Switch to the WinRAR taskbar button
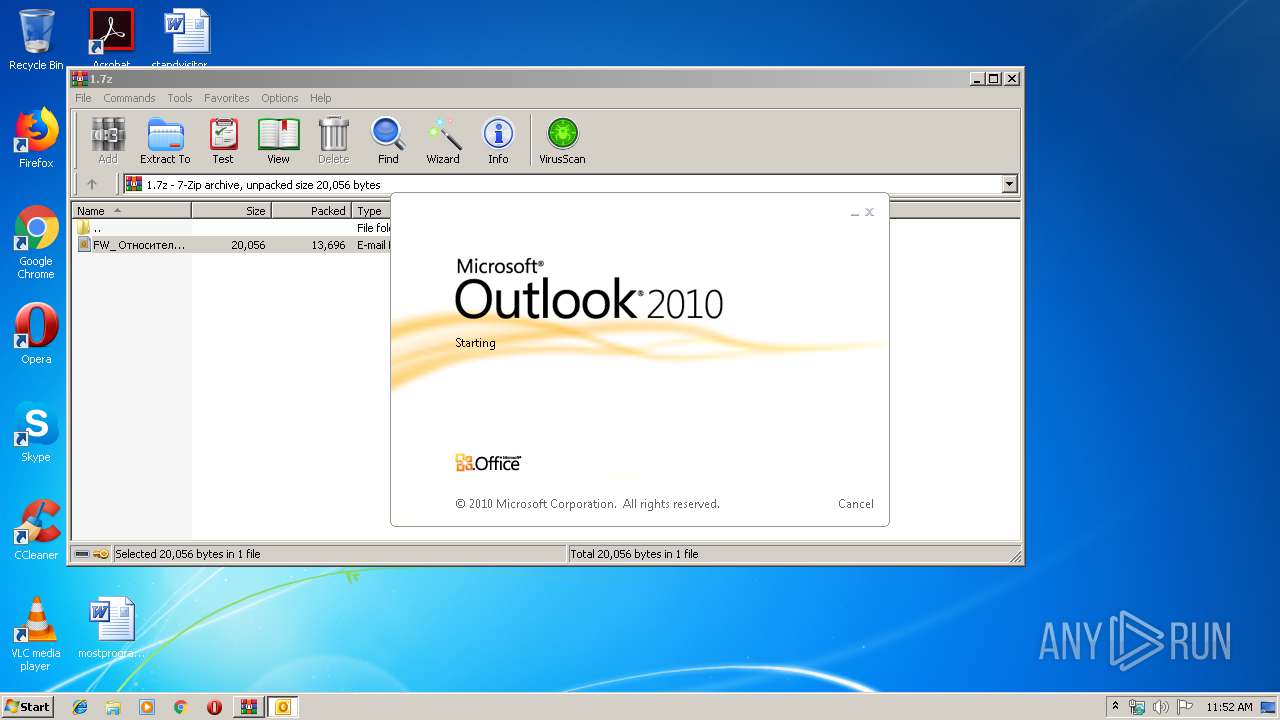The image size is (1280, 720). coord(249,707)
